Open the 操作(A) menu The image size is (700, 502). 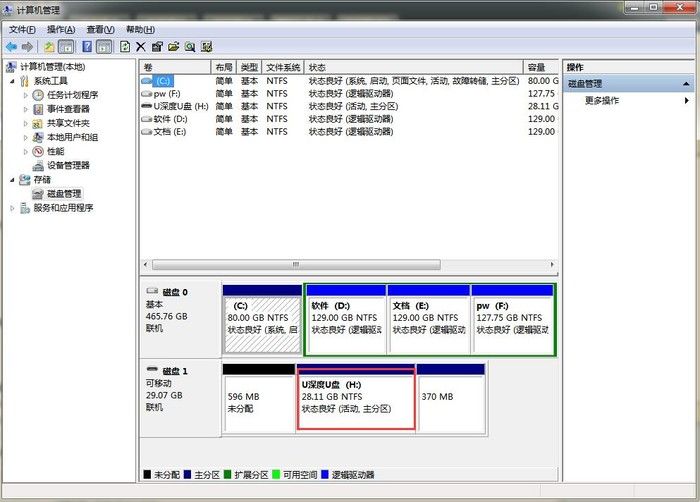[x=60, y=30]
